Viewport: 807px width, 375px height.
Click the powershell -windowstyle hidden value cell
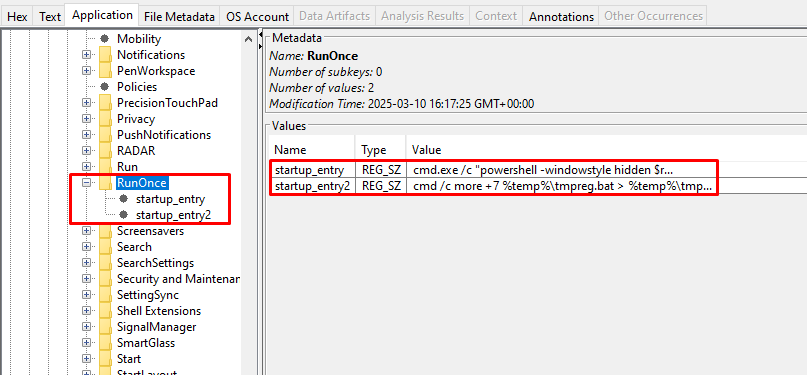(x=606, y=169)
